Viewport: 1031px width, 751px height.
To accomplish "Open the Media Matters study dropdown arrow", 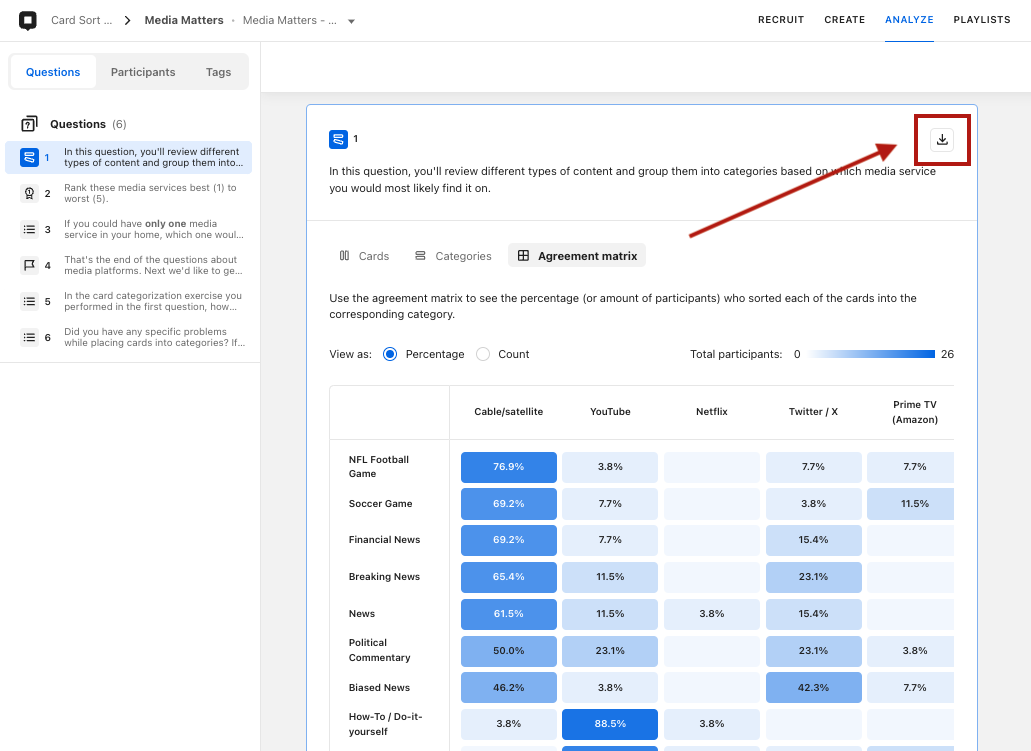I will (351, 21).
